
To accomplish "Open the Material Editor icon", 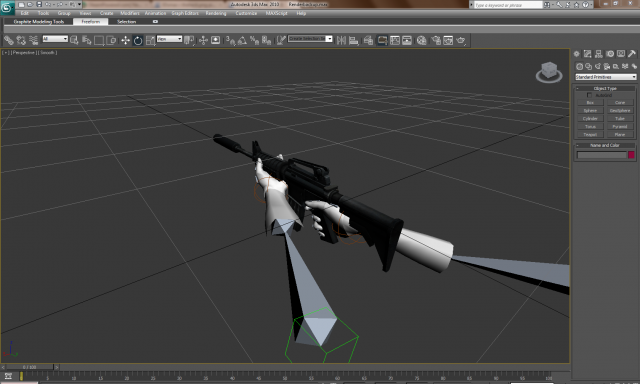I will click(422, 40).
